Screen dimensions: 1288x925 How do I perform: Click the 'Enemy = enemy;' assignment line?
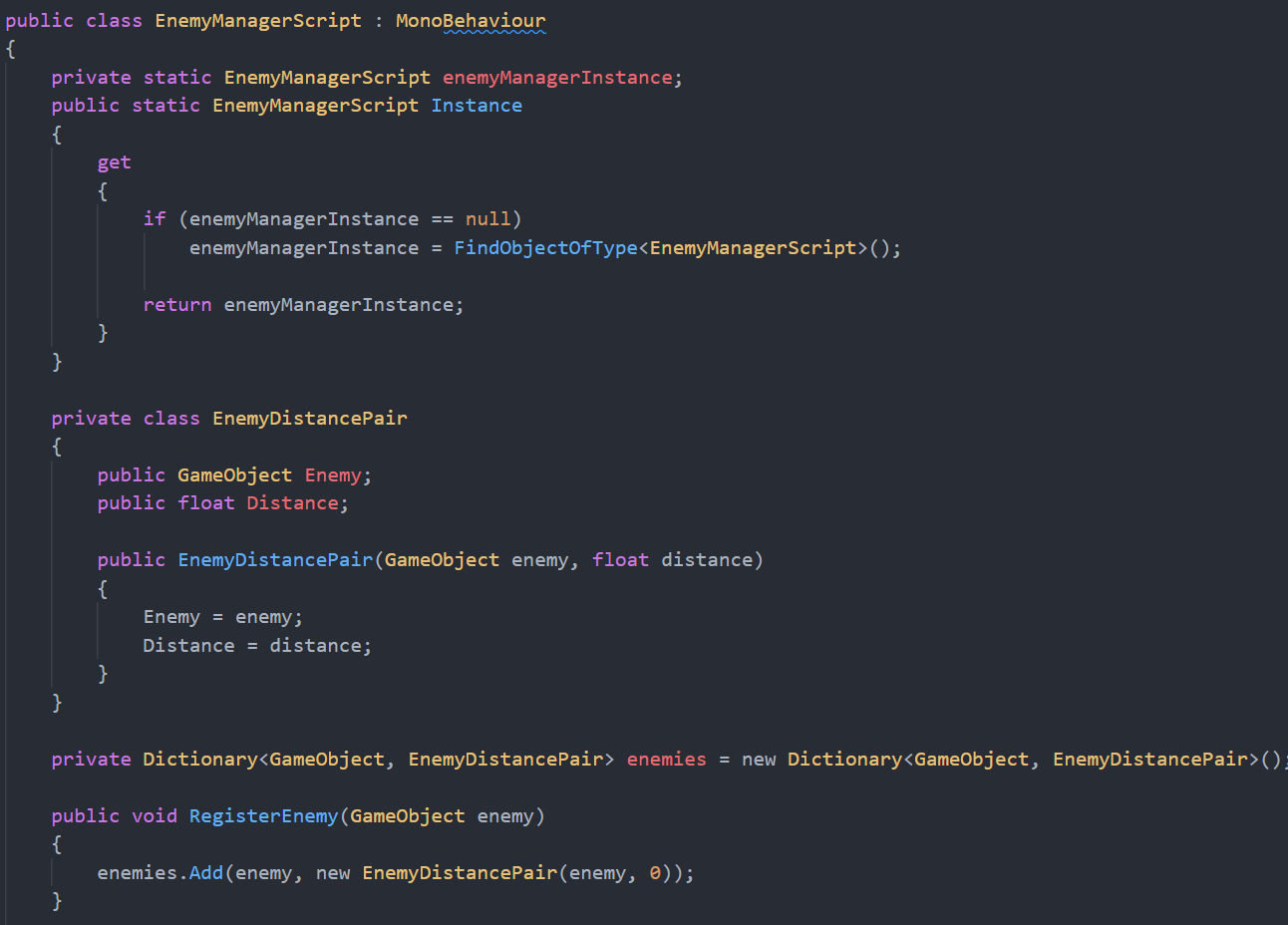tap(223, 618)
